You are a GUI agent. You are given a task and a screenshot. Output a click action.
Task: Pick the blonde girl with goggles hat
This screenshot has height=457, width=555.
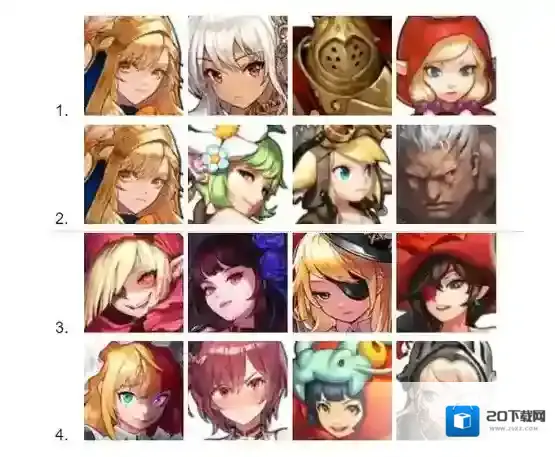[x=342, y=174]
